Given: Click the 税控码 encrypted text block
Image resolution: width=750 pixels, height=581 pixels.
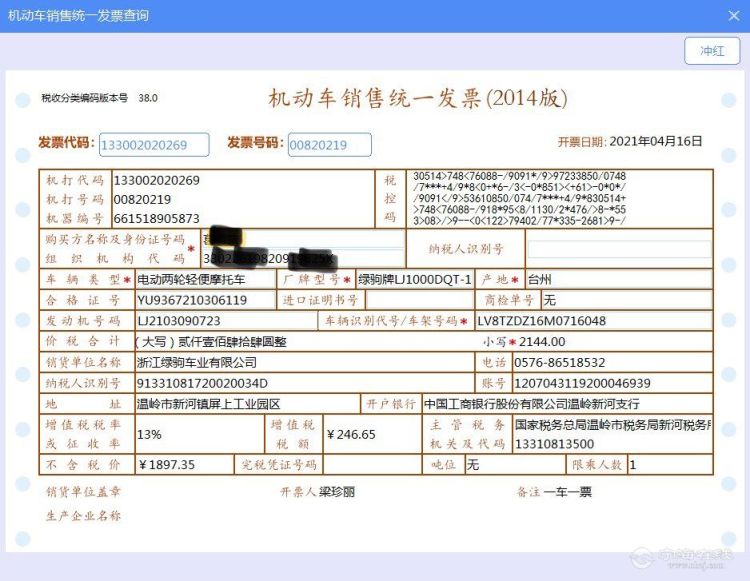Looking at the screenshot, I should (x=519, y=198).
